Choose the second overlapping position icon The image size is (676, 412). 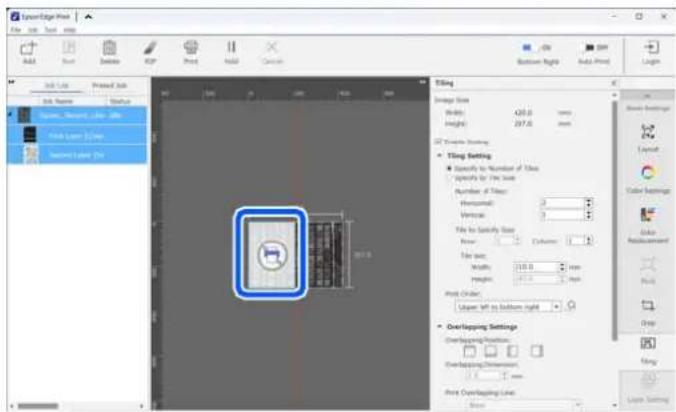pos(491,351)
